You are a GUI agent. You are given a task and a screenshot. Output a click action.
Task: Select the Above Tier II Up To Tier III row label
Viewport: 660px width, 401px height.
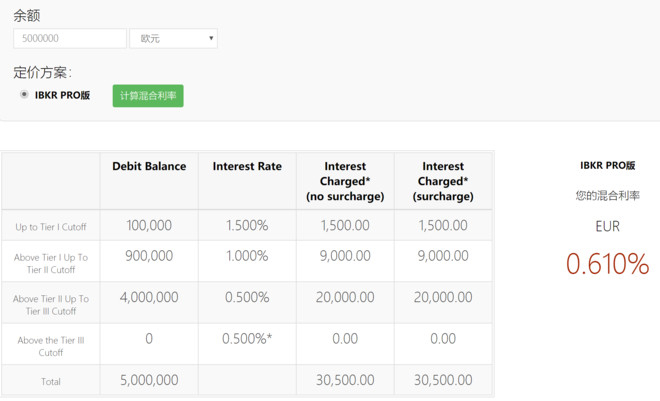pyautogui.click(x=50, y=305)
